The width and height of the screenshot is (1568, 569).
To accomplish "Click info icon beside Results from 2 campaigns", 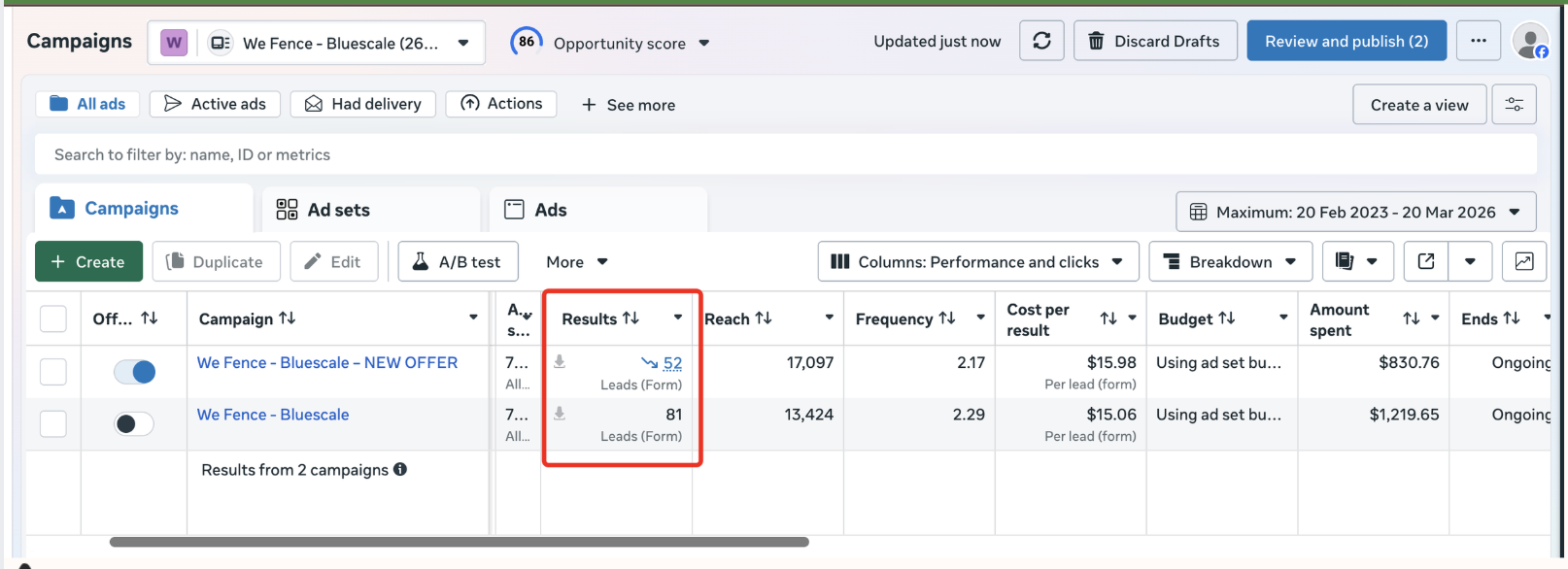I will pos(400,469).
